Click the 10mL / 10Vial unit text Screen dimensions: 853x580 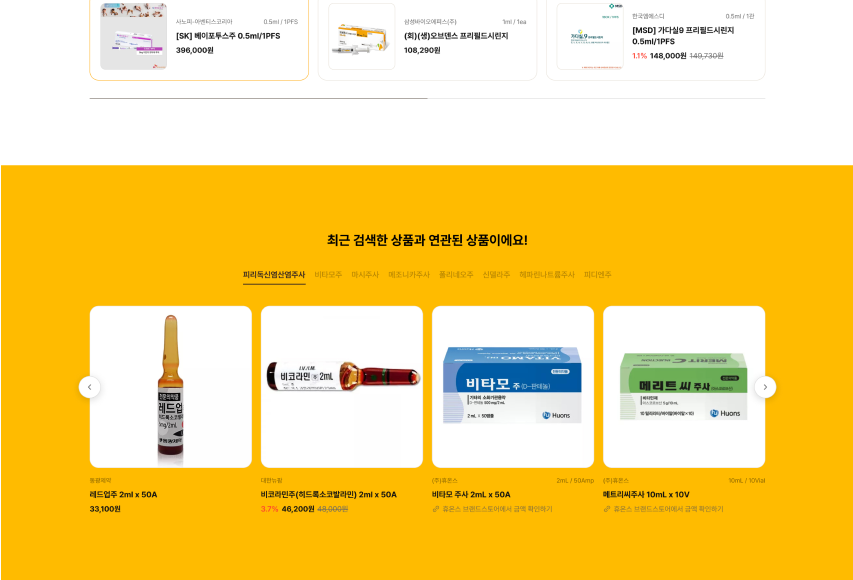[747, 480]
